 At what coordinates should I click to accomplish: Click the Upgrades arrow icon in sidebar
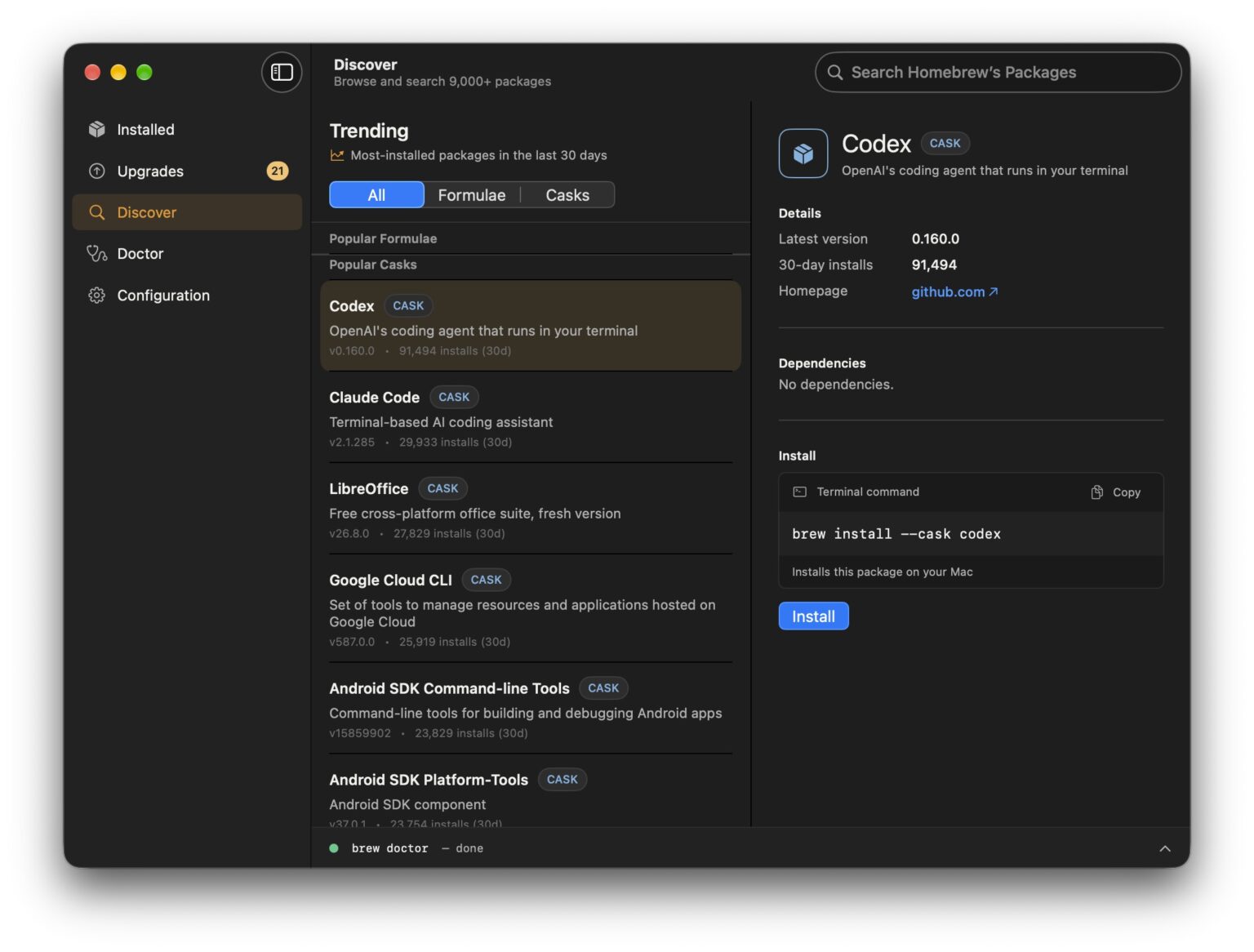pyautogui.click(x=97, y=171)
